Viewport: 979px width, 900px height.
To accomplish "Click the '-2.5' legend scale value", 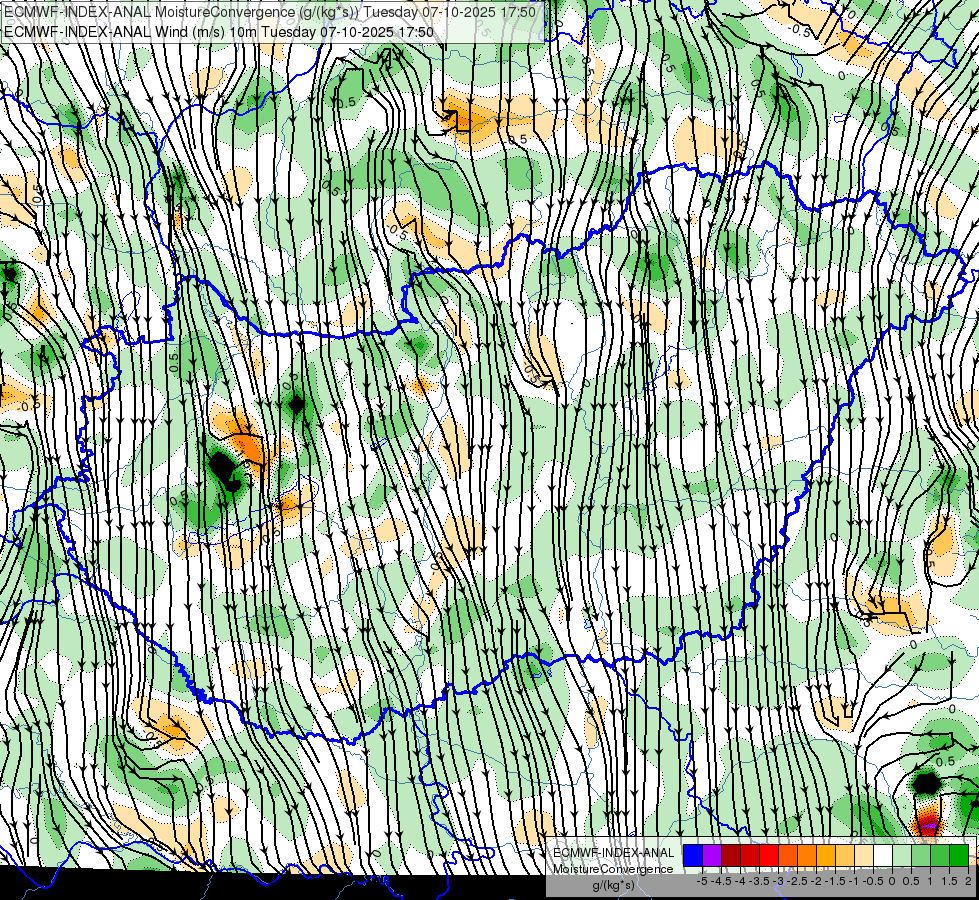I will (797, 881).
